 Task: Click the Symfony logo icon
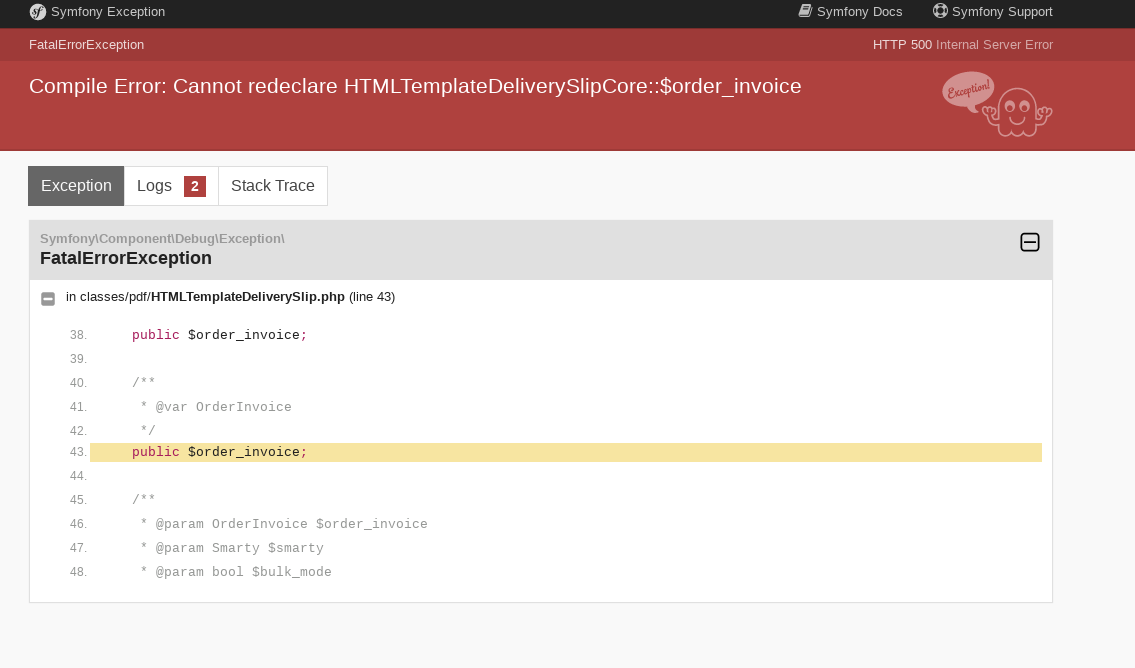(37, 13)
